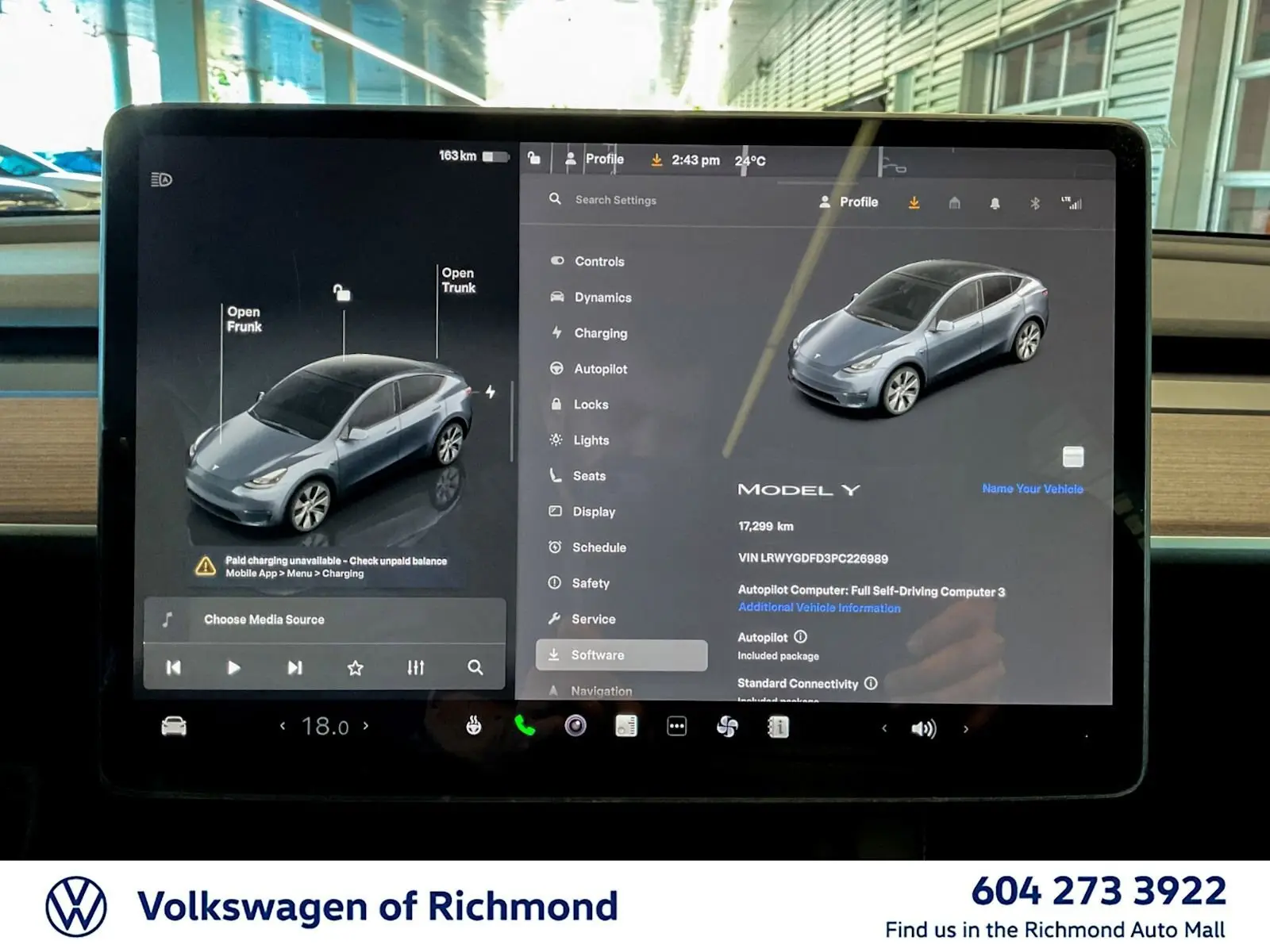1270x952 pixels.
Task: Select the Software menu item
Action: [x=622, y=655]
